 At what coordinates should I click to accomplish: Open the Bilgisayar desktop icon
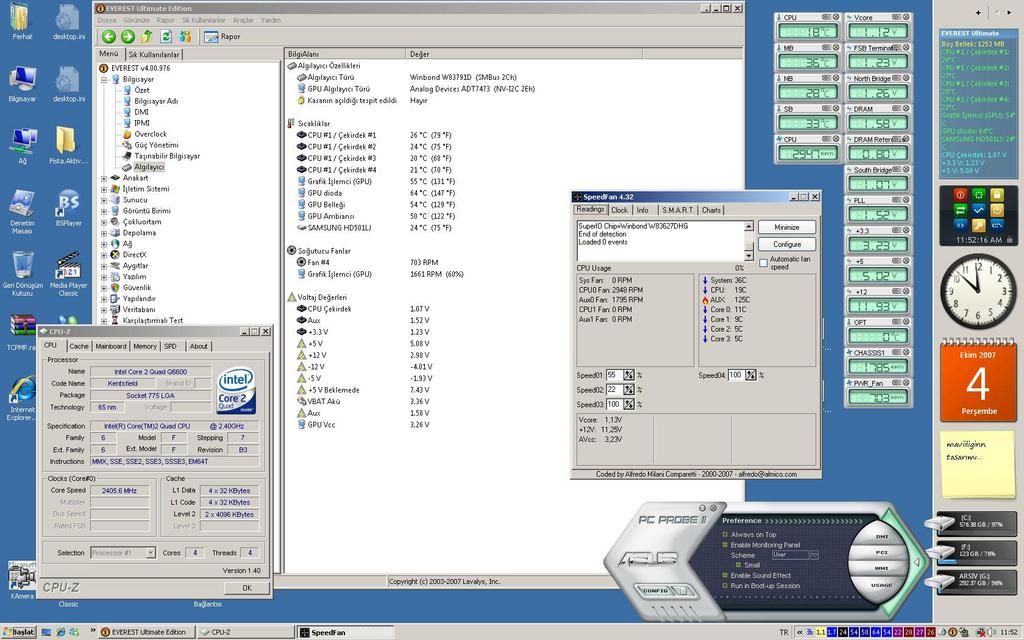pos(22,84)
